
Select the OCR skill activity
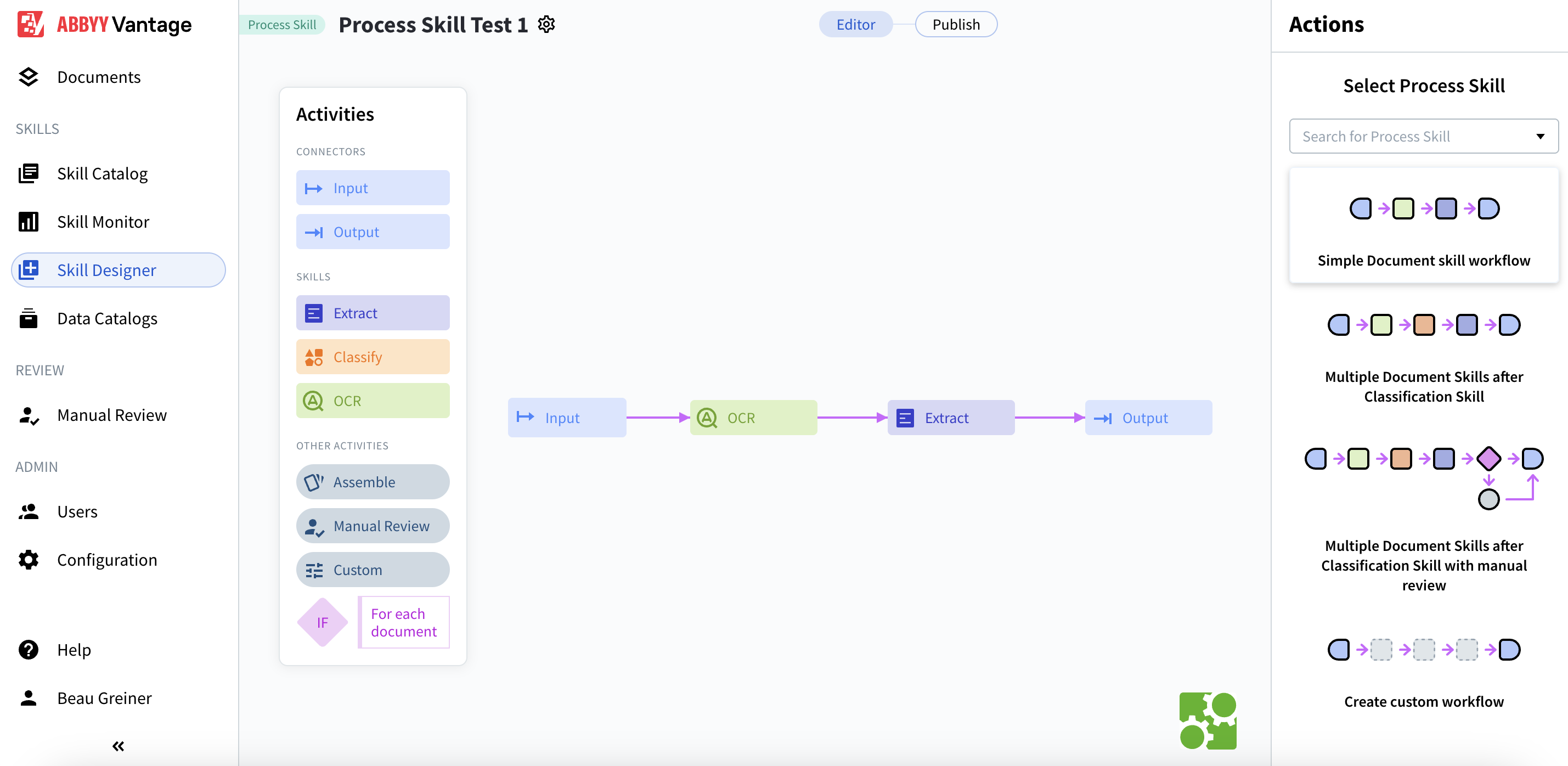373,401
